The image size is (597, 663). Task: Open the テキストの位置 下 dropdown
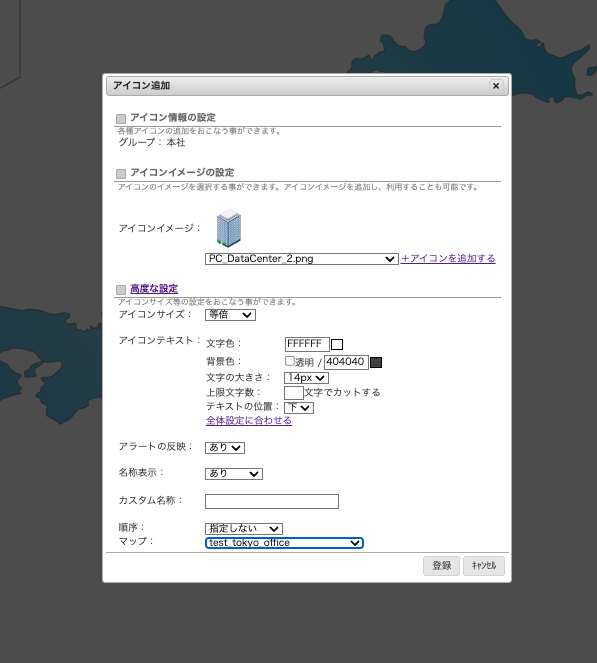(x=298, y=408)
